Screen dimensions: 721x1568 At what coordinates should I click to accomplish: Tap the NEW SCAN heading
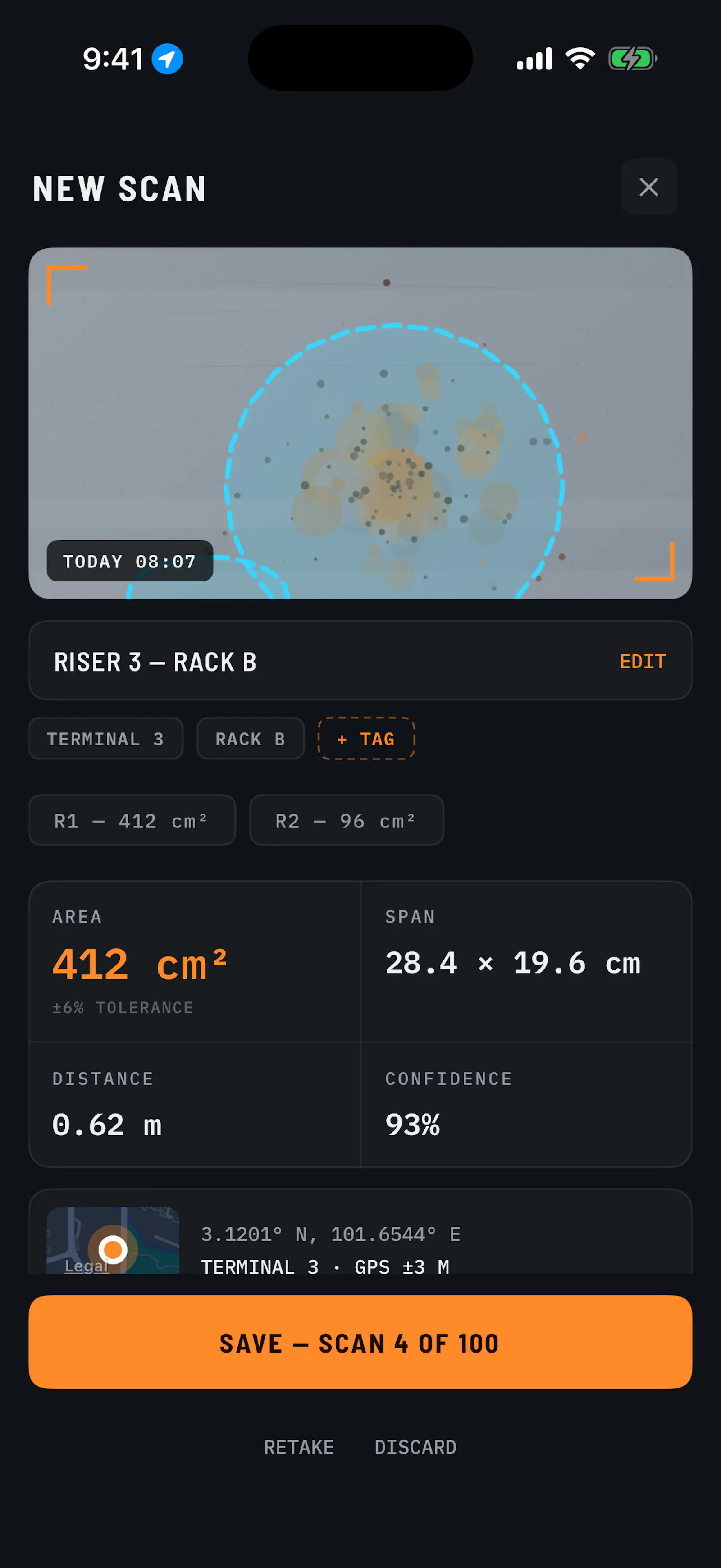pyautogui.click(x=119, y=189)
